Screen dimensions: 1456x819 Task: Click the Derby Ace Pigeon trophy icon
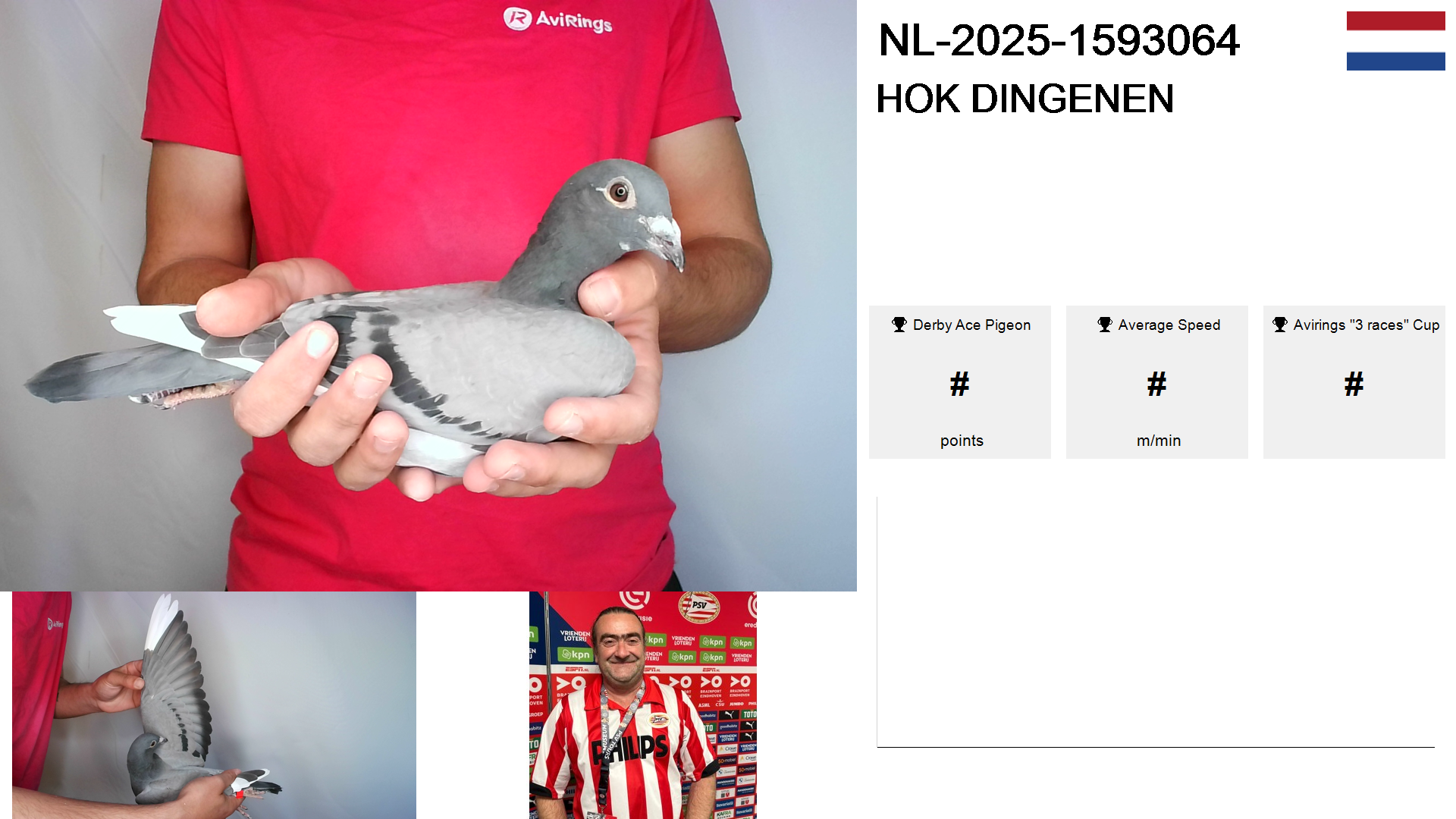click(x=899, y=325)
